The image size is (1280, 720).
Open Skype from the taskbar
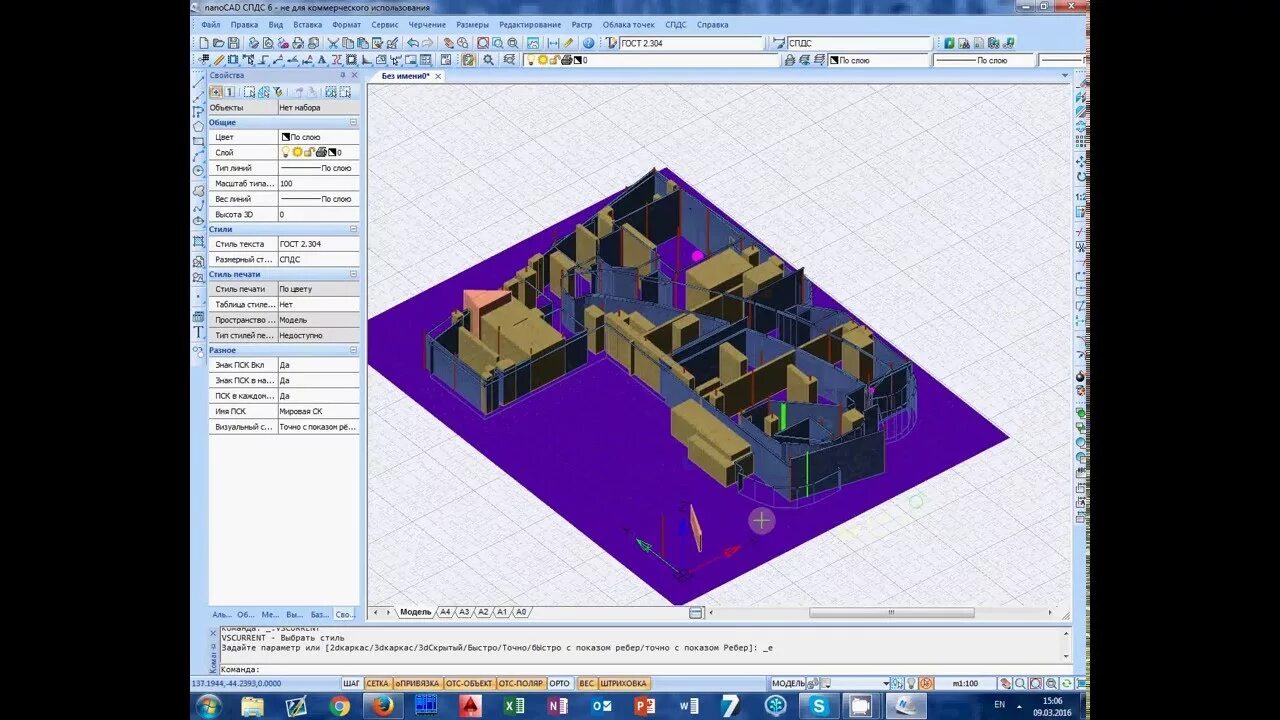(x=819, y=706)
